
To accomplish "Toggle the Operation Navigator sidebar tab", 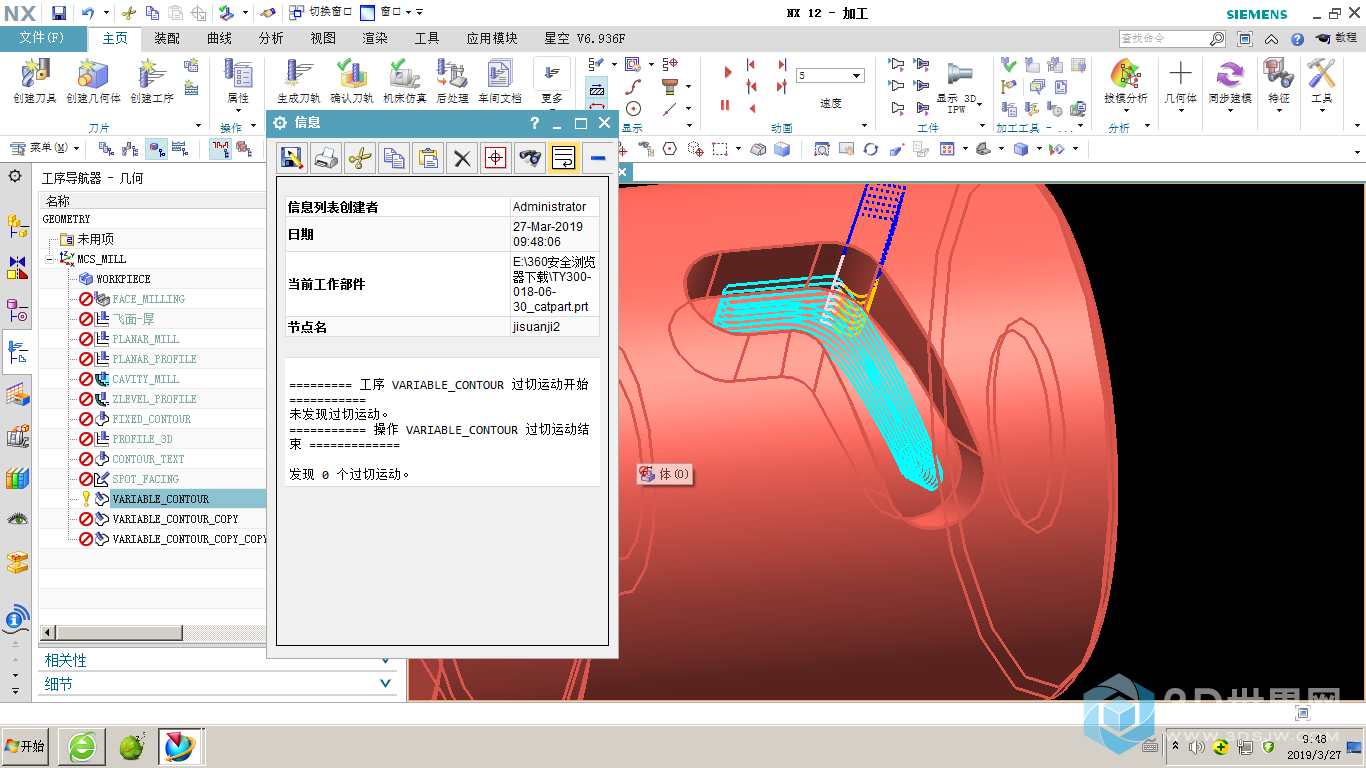I will (x=17, y=353).
